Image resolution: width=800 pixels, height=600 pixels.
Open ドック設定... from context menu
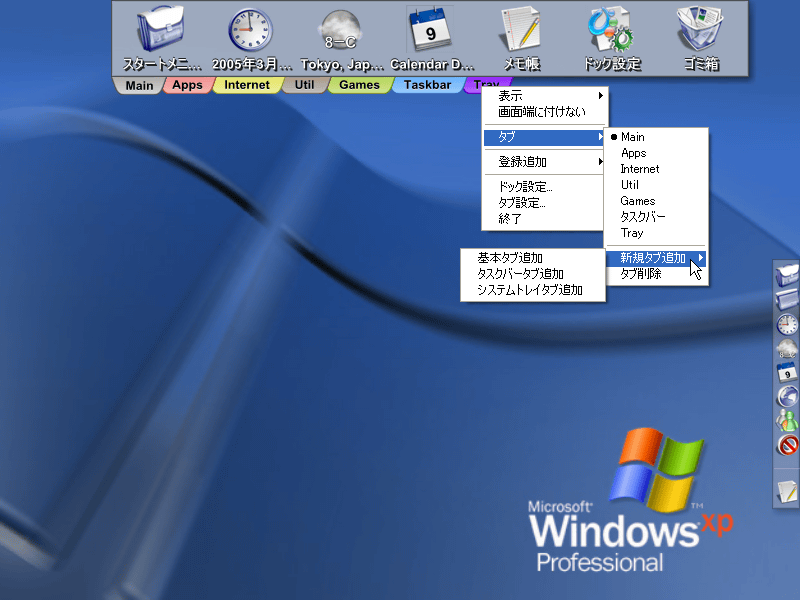pos(544,187)
